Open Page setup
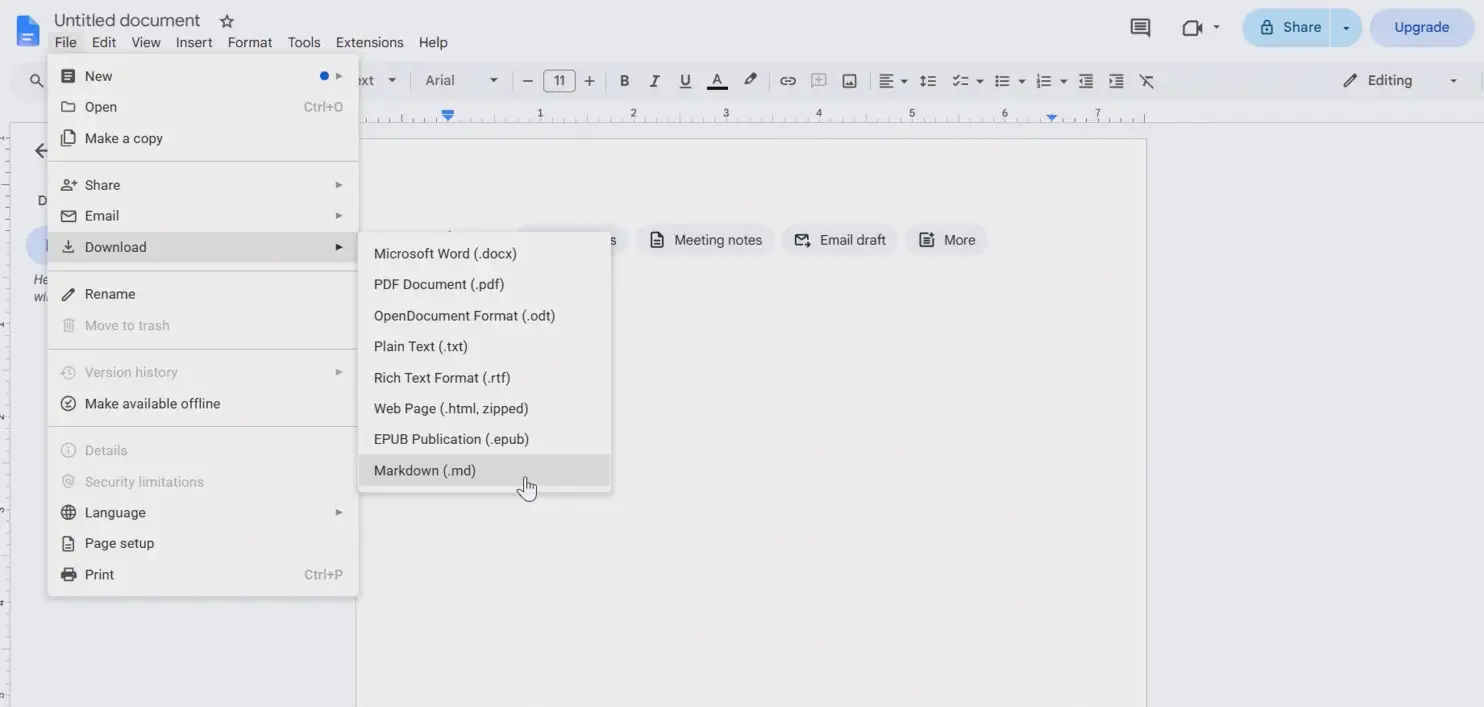 click(x=203, y=543)
